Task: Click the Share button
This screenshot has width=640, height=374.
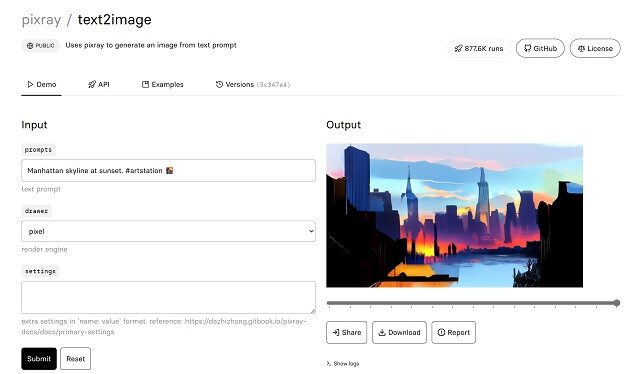Action: pyautogui.click(x=347, y=332)
